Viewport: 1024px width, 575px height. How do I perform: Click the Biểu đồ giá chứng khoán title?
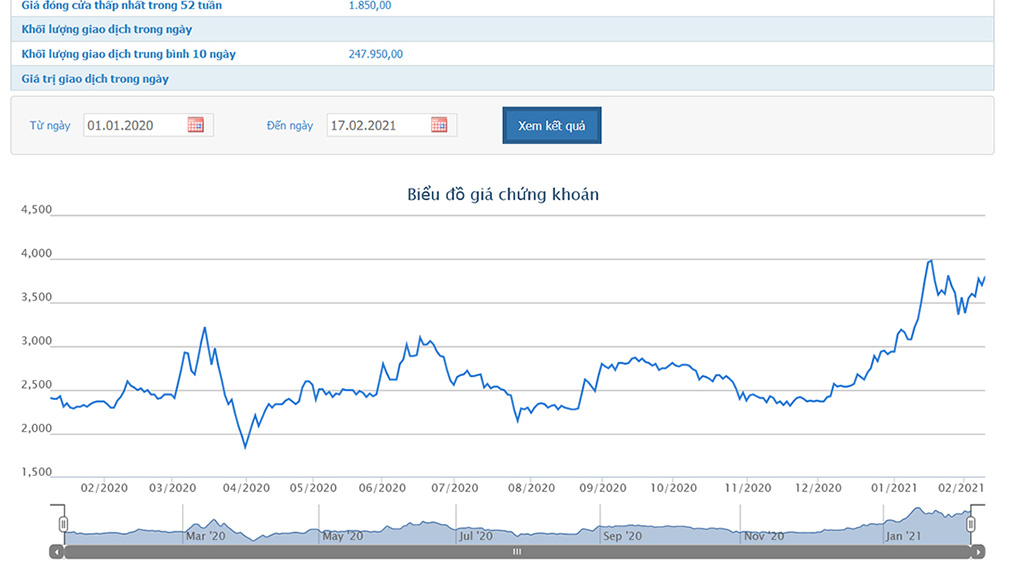[x=503, y=194]
